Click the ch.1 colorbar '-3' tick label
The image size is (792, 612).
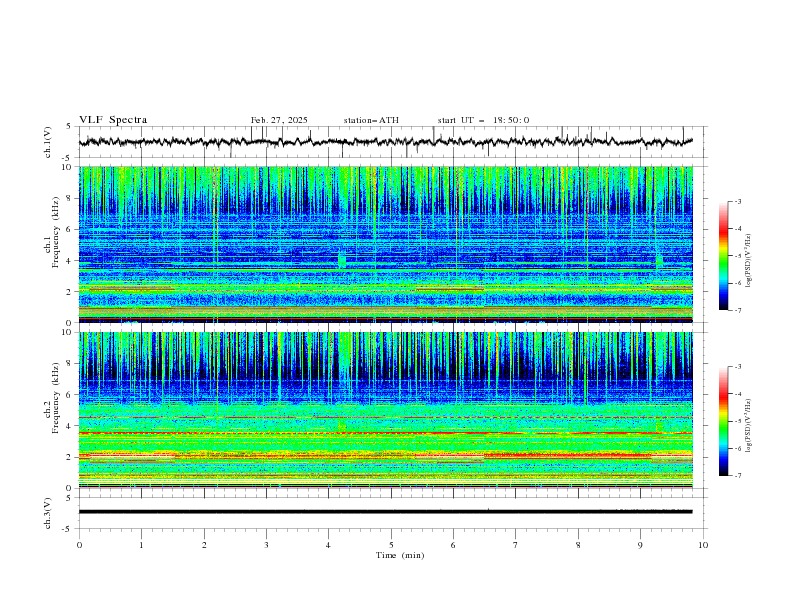[x=737, y=201]
